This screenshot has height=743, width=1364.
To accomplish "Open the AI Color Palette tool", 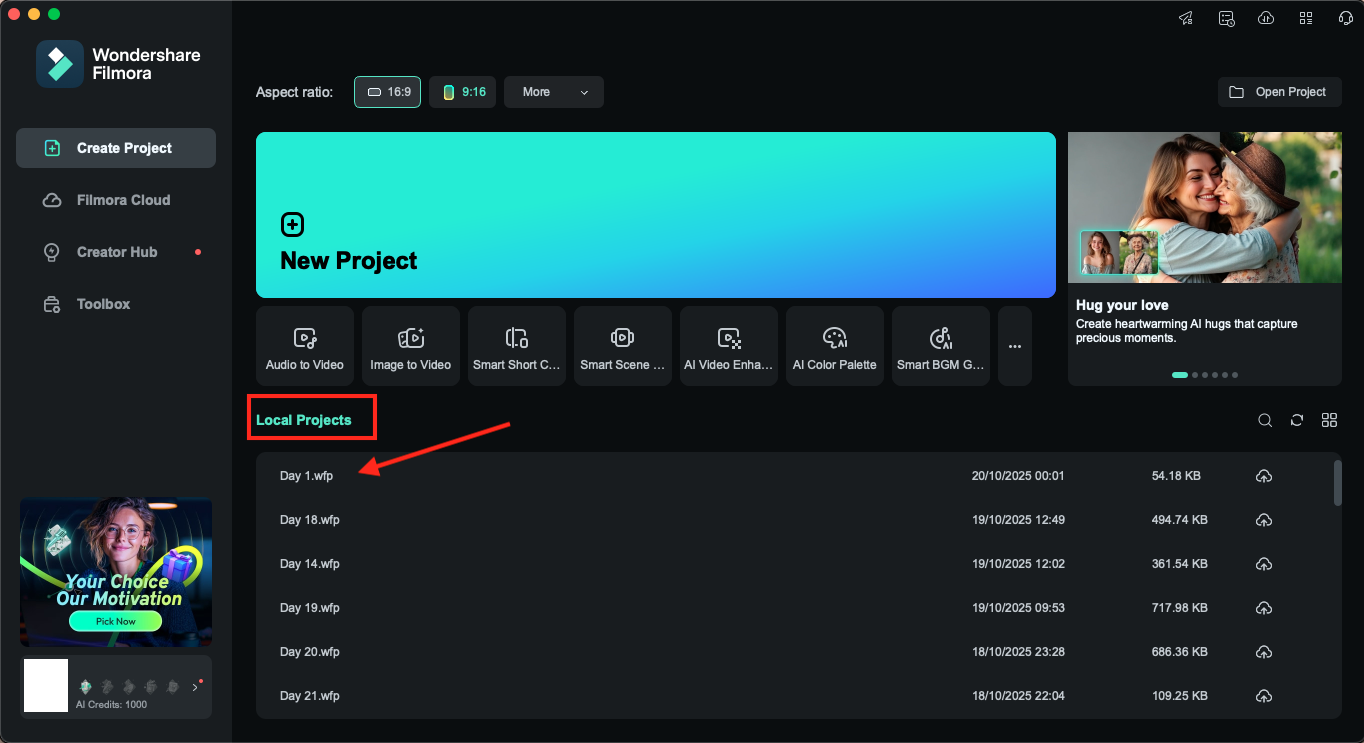I will tap(834, 345).
